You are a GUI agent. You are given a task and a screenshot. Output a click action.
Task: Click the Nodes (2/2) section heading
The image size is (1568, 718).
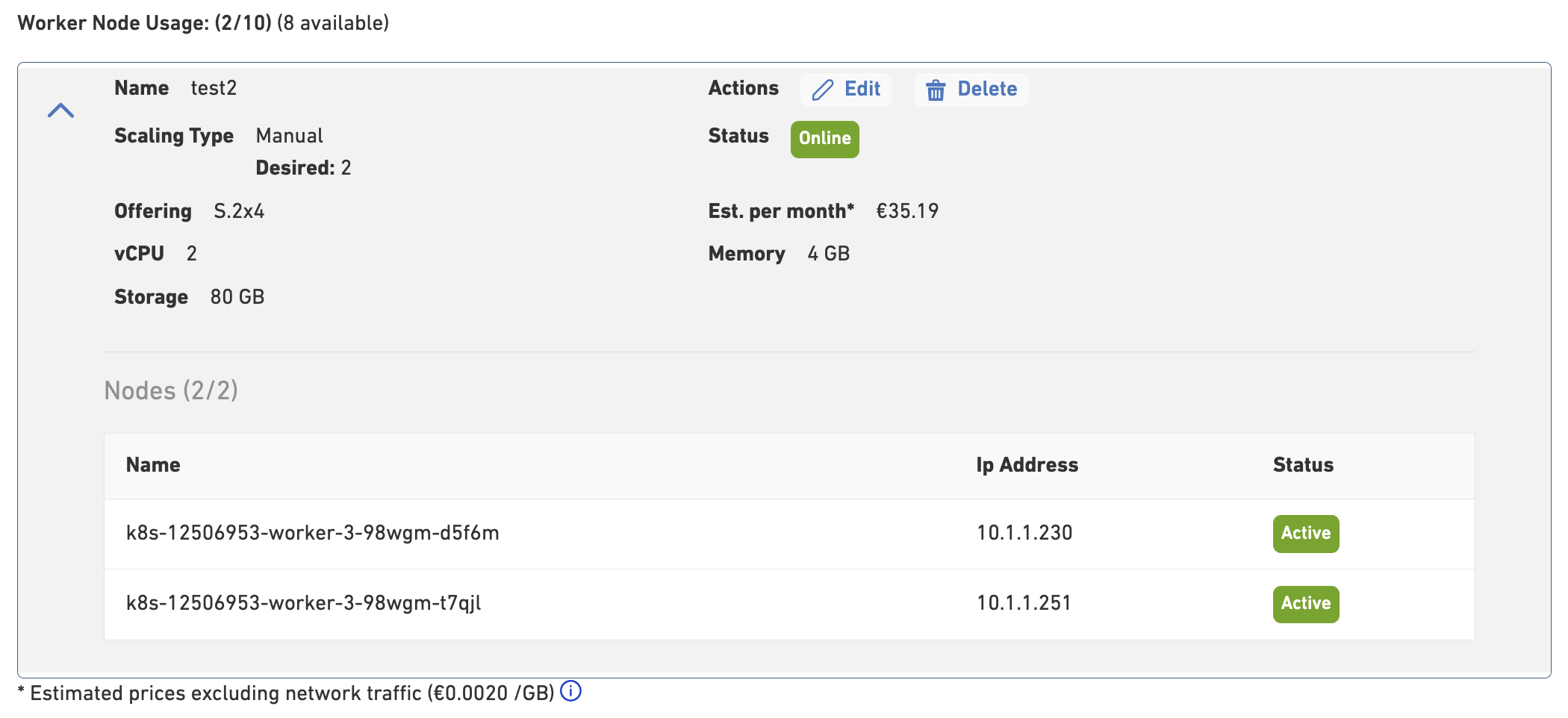pos(171,390)
